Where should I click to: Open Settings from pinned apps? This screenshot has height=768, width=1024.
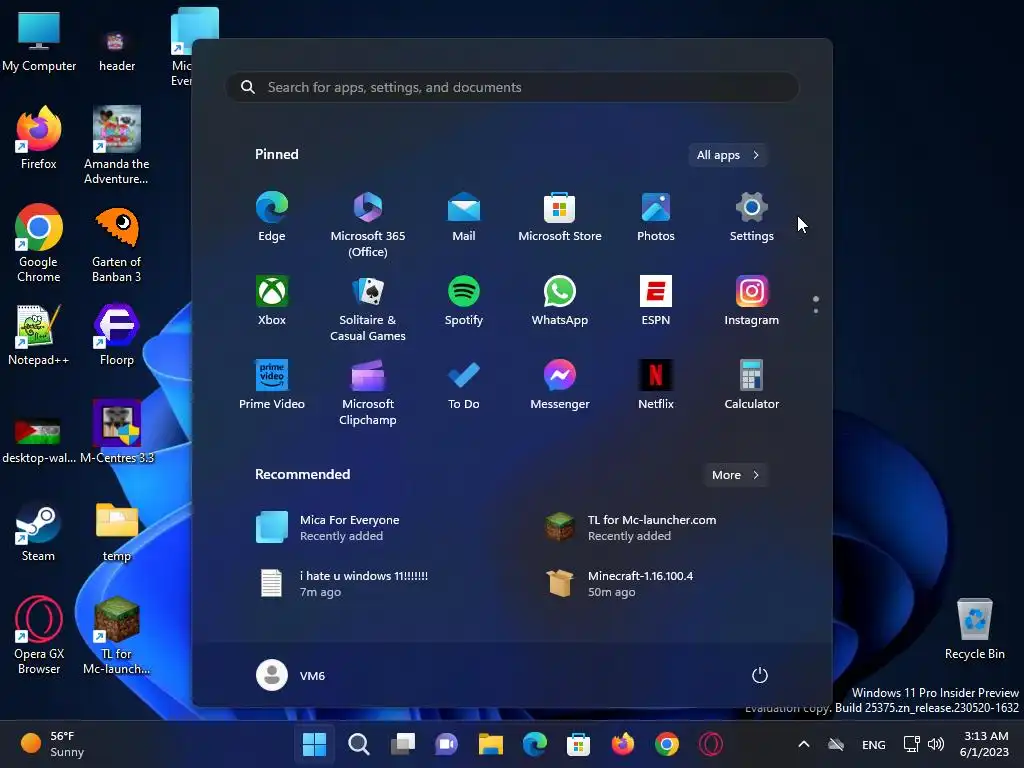click(x=752, y=217)
